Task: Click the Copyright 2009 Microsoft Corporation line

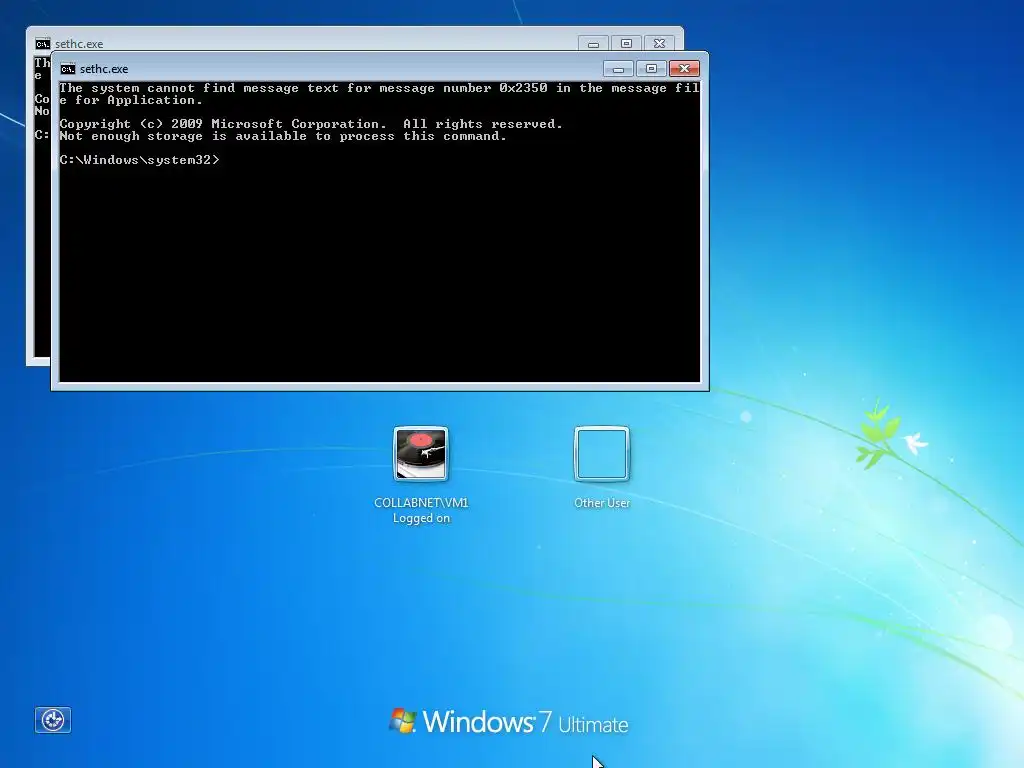Action: coord(311,124)
